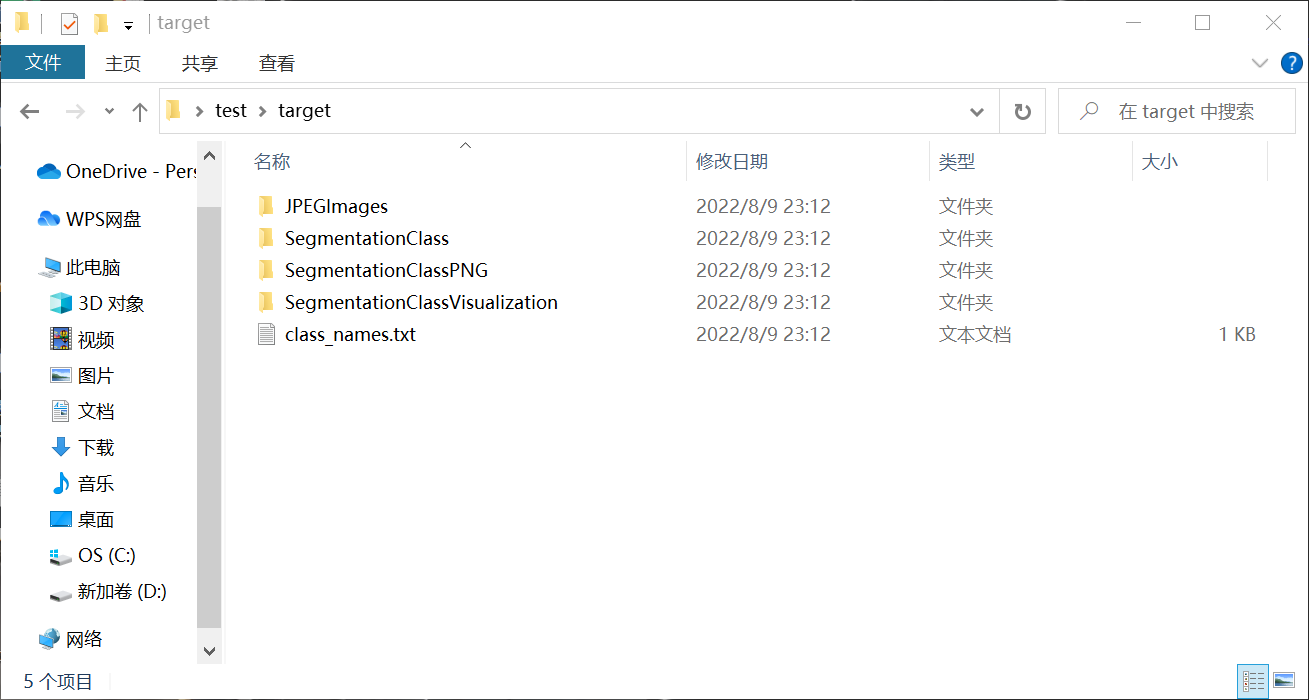Open 3D 对象 in navigation pane
Screen dimensions: 1309x700
click(x=97, y=303)
